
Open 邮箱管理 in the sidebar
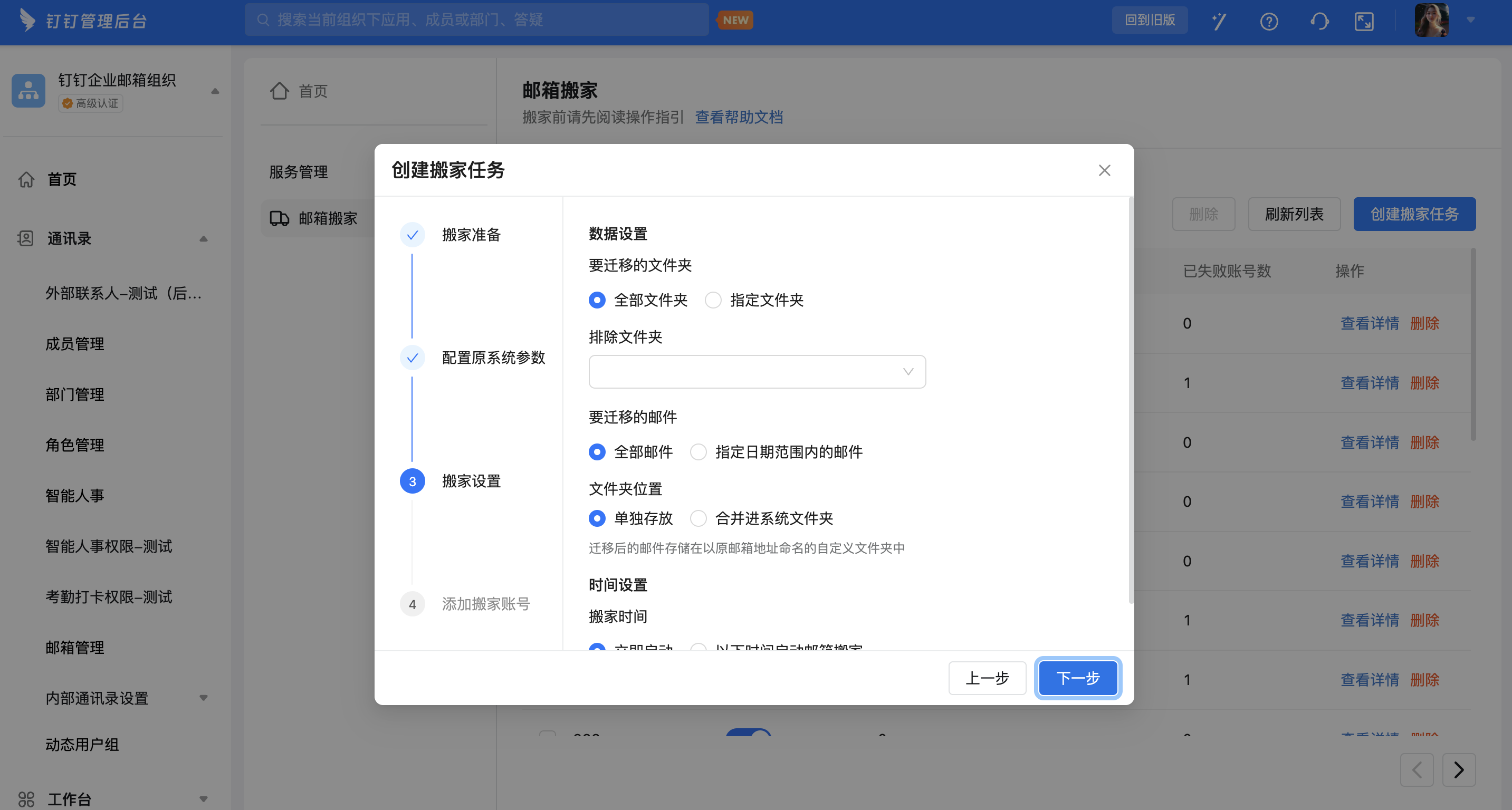(x=75, y=648)
